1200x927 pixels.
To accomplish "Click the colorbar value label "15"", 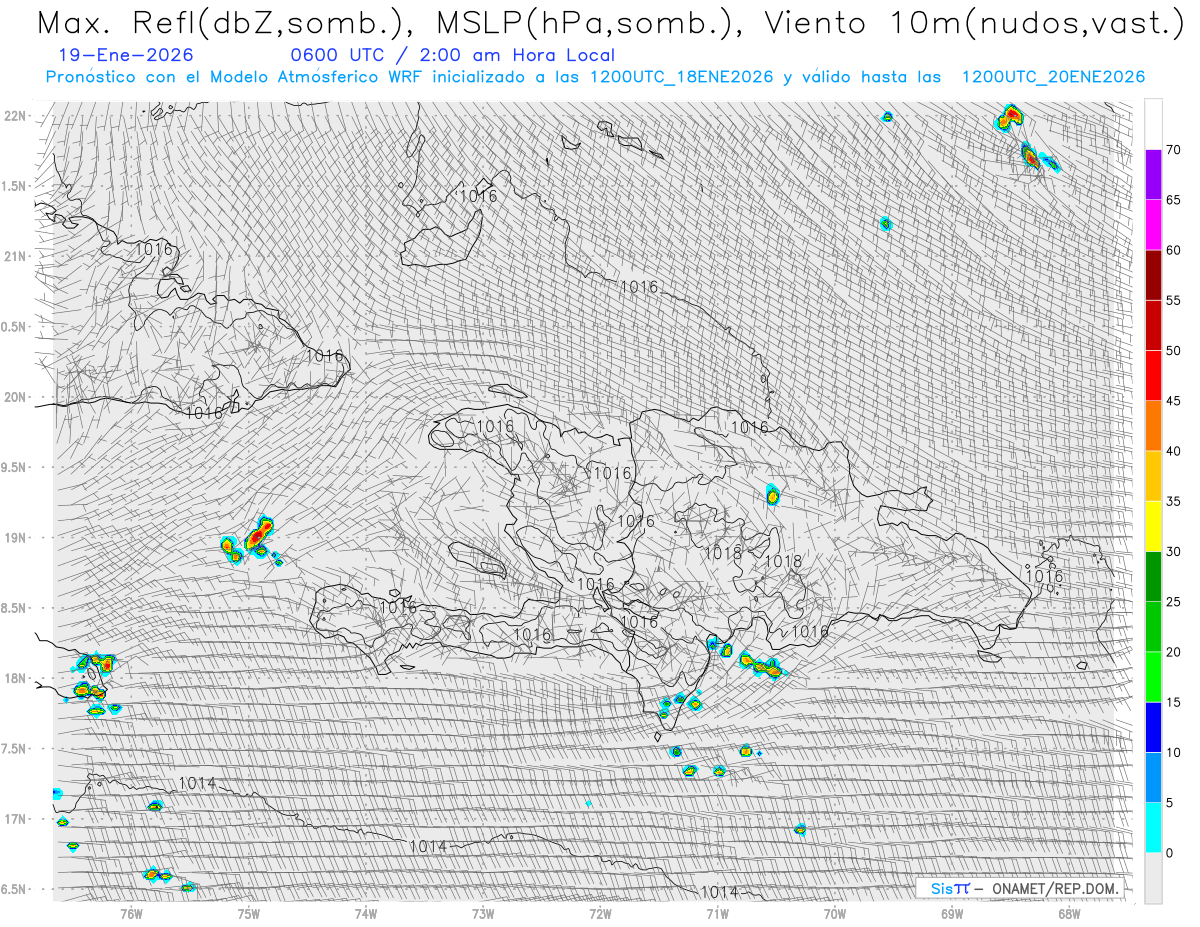I will click(x=1174, y=702).
